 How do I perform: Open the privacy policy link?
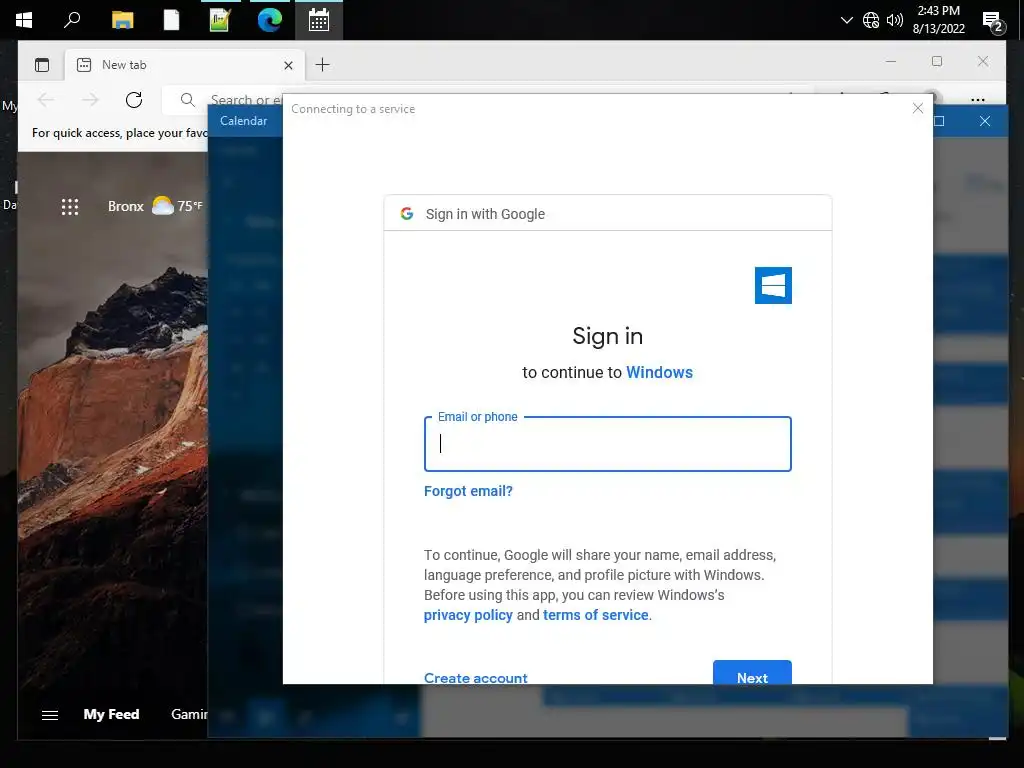coord(468,615)
